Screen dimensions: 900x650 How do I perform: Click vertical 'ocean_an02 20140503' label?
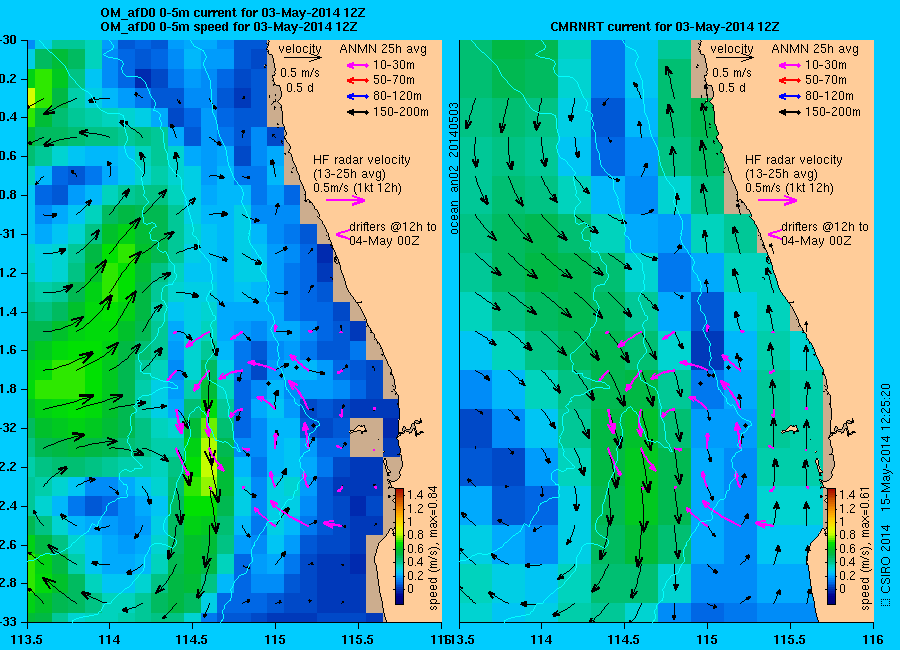454,168
